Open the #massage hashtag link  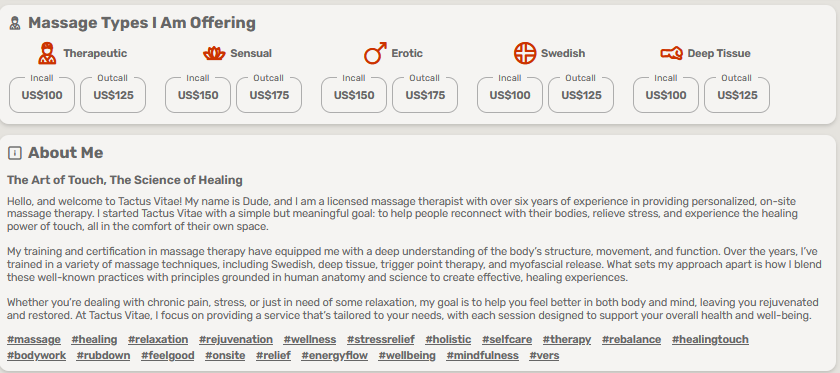tap(34, 339)
